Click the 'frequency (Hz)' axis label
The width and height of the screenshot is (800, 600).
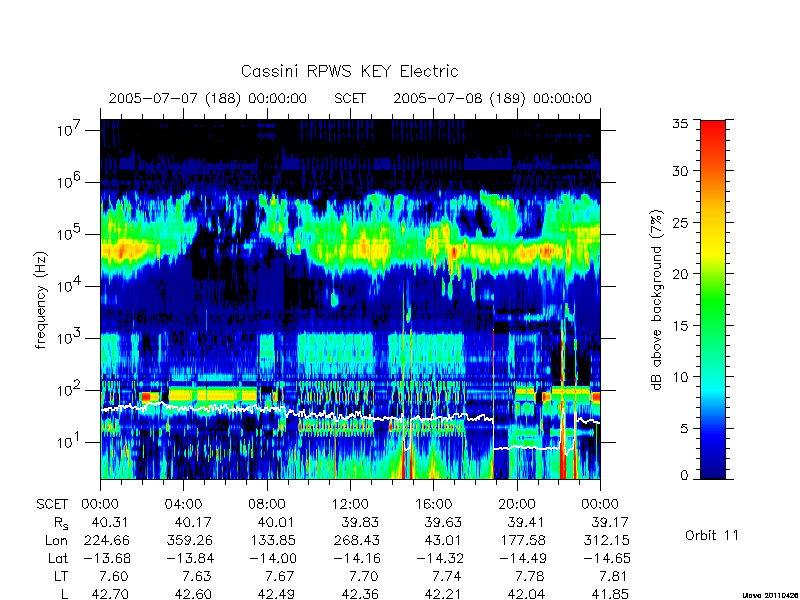41,300
